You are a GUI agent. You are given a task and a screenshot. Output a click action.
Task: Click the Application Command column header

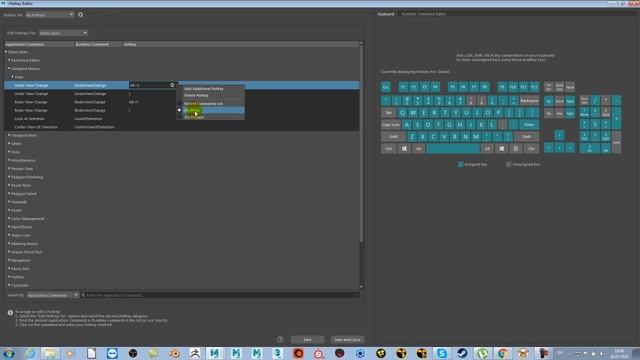coord(39,44)
